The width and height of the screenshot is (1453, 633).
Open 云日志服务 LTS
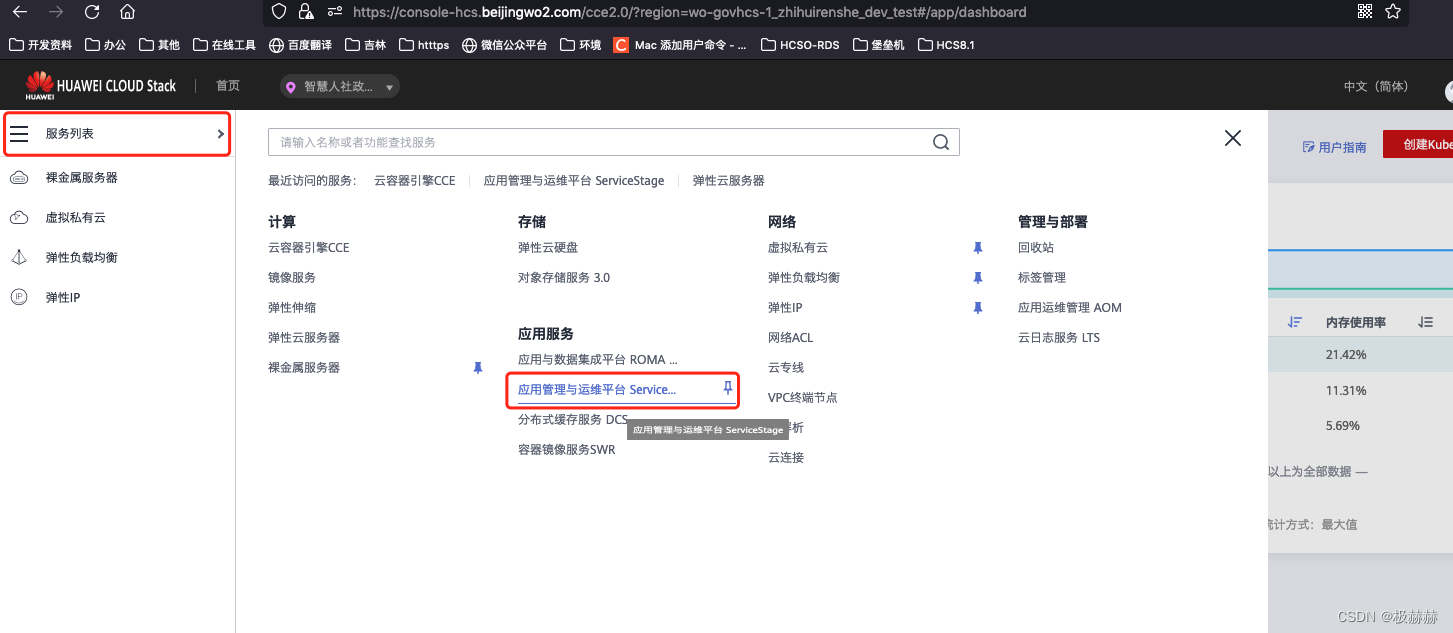point(1059,337)
